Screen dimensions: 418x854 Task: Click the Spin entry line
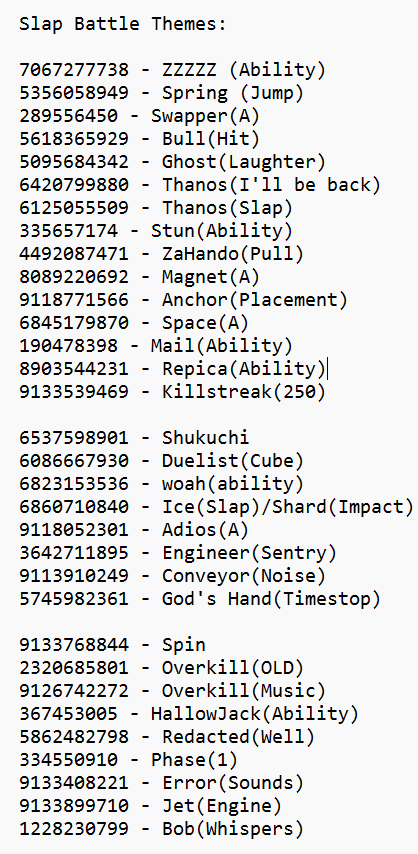pyautogui.click(x=112, y=645)
